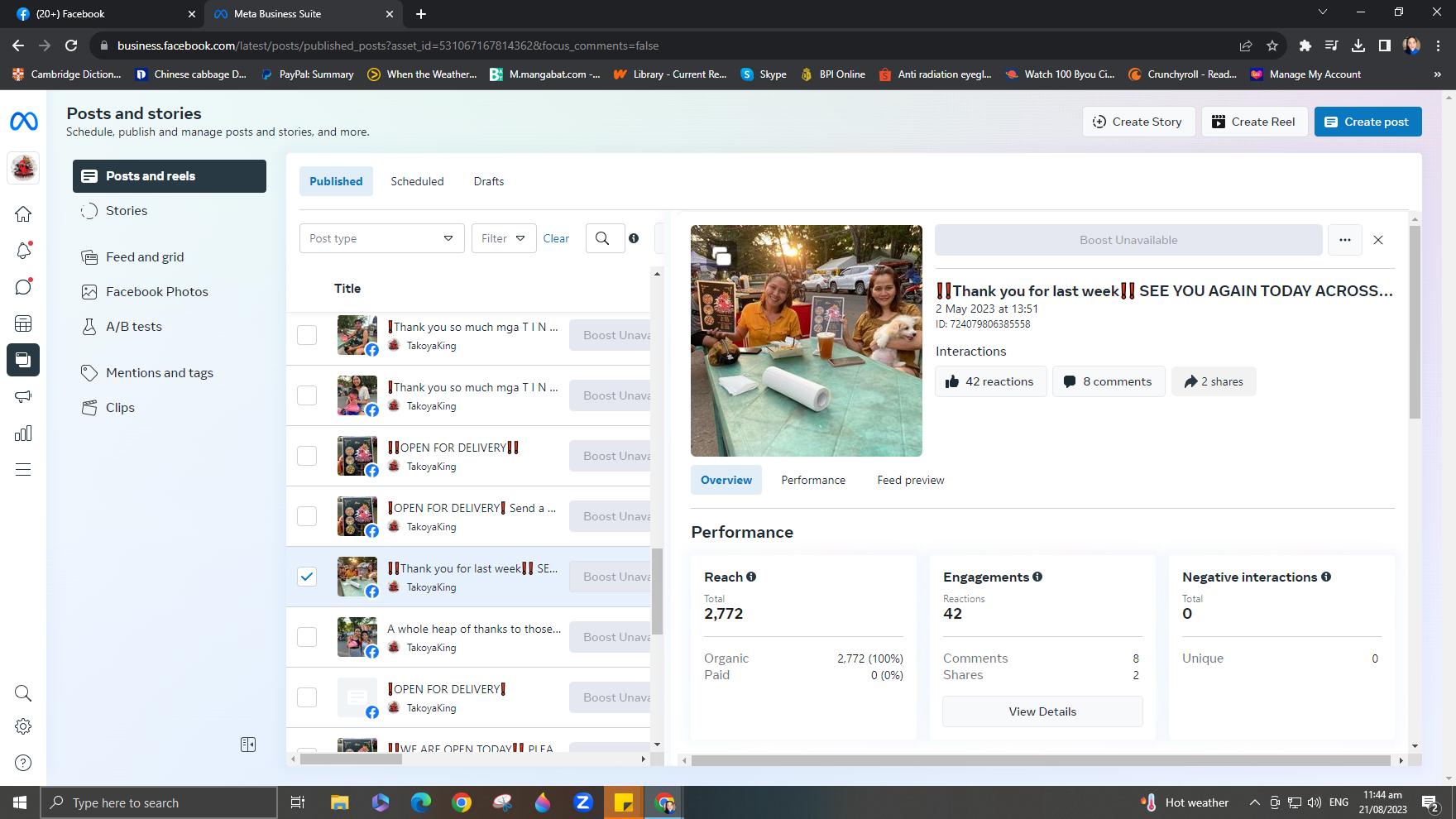Open the sidebar Search magnifier
The width and height of the screenshot is (1456, 819).
(x=23, y=693)
